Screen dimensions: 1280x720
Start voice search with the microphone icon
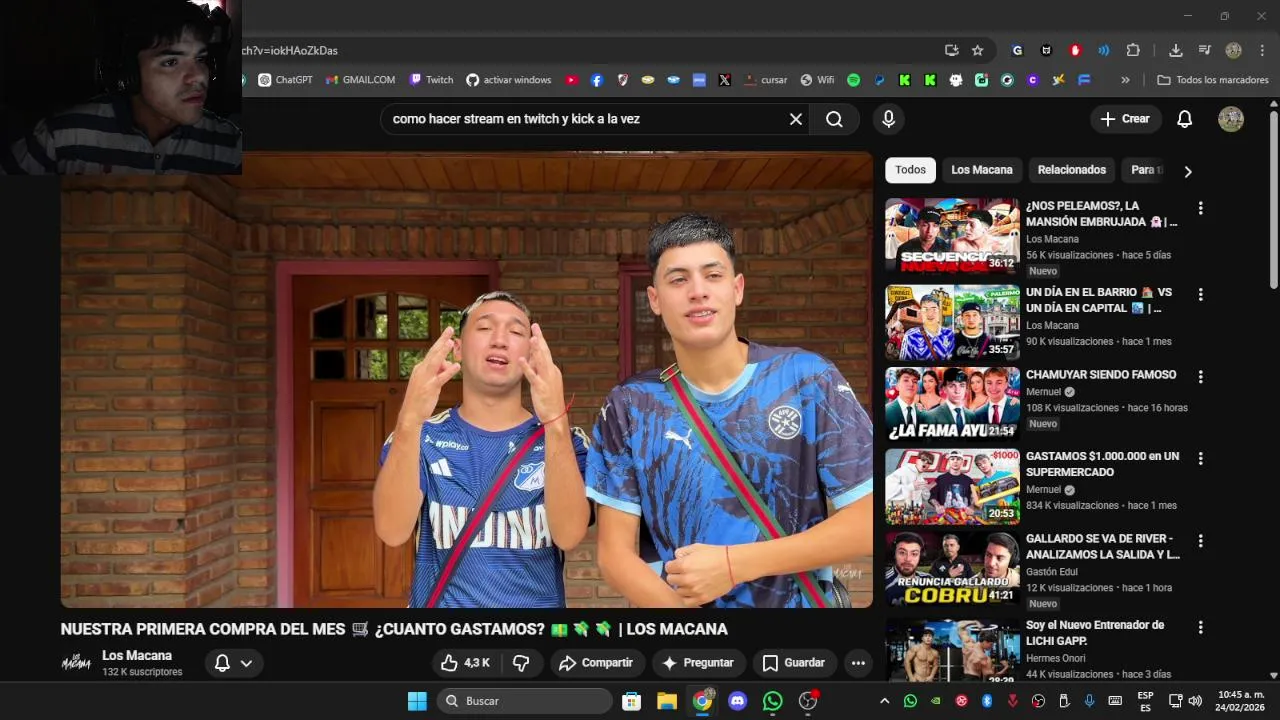pos(888,119)
